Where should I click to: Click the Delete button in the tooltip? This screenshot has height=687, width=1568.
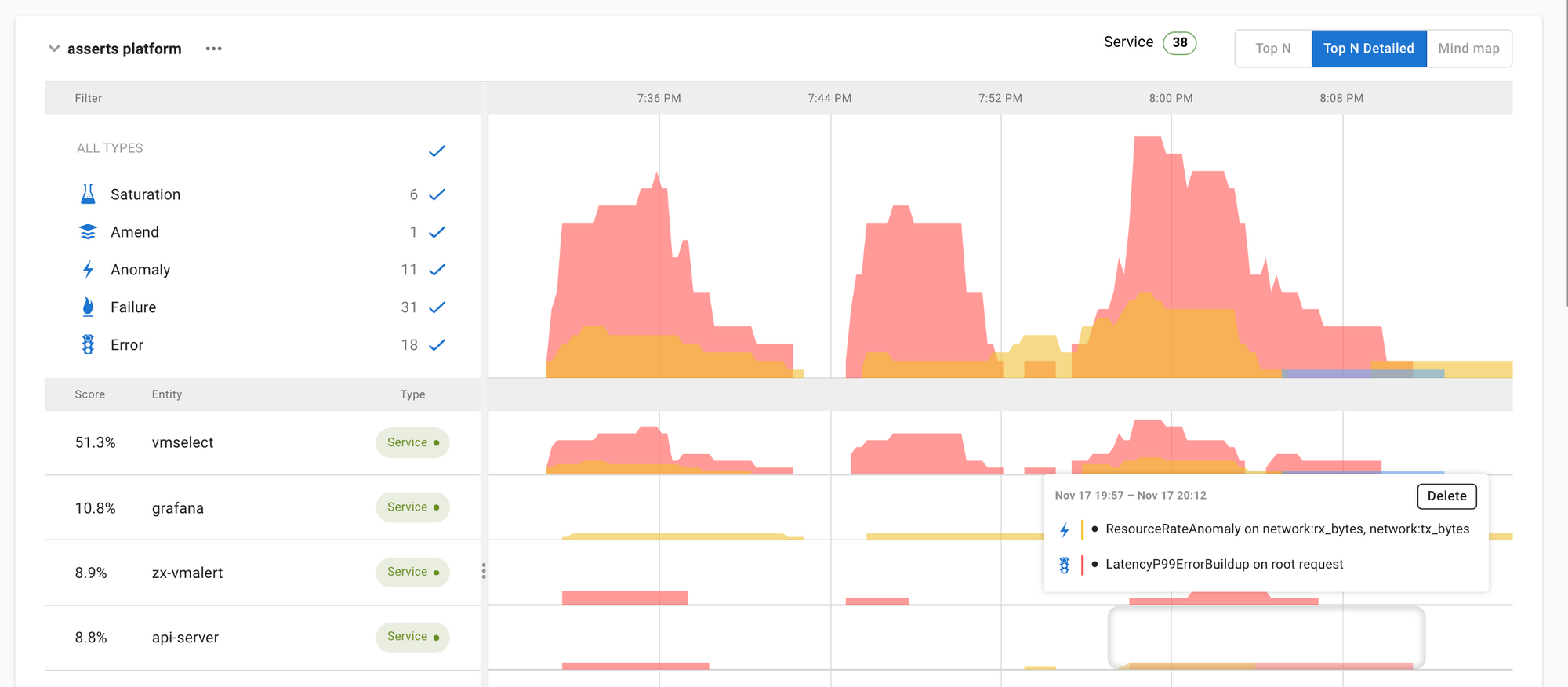pyautogui.click(x=1446, y=496)
